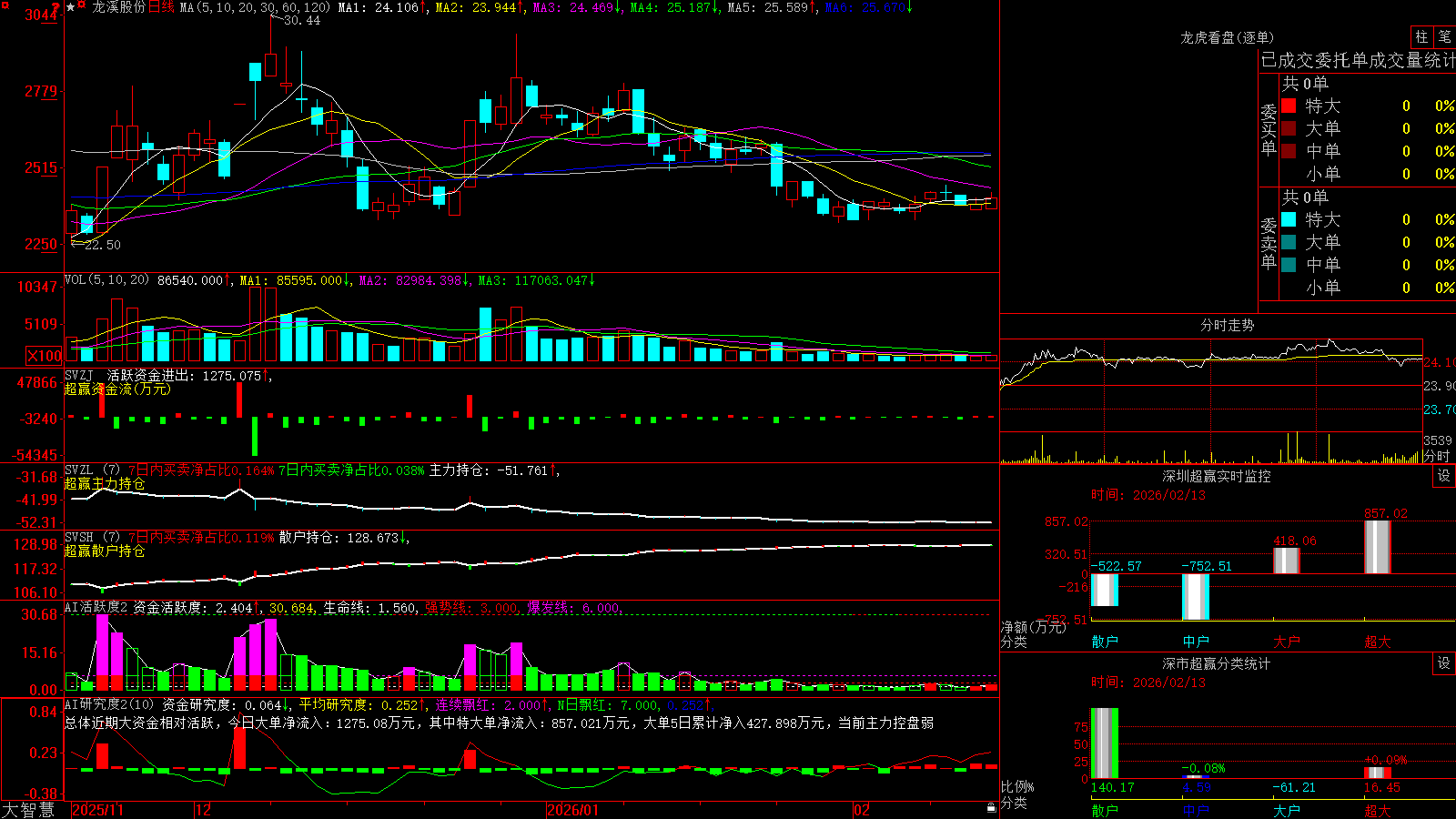Screen dimensions: 1456x819
Task: Select the 小单 row under 委买单
Action: tap(1368, 173)
